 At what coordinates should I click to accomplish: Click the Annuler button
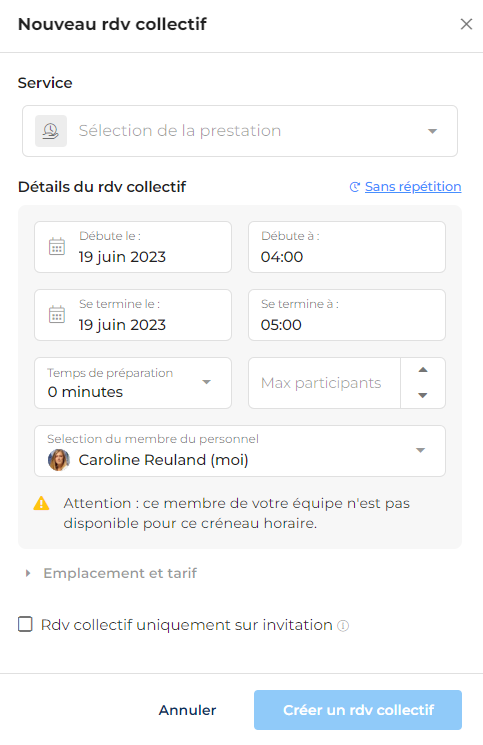[187, 710]
